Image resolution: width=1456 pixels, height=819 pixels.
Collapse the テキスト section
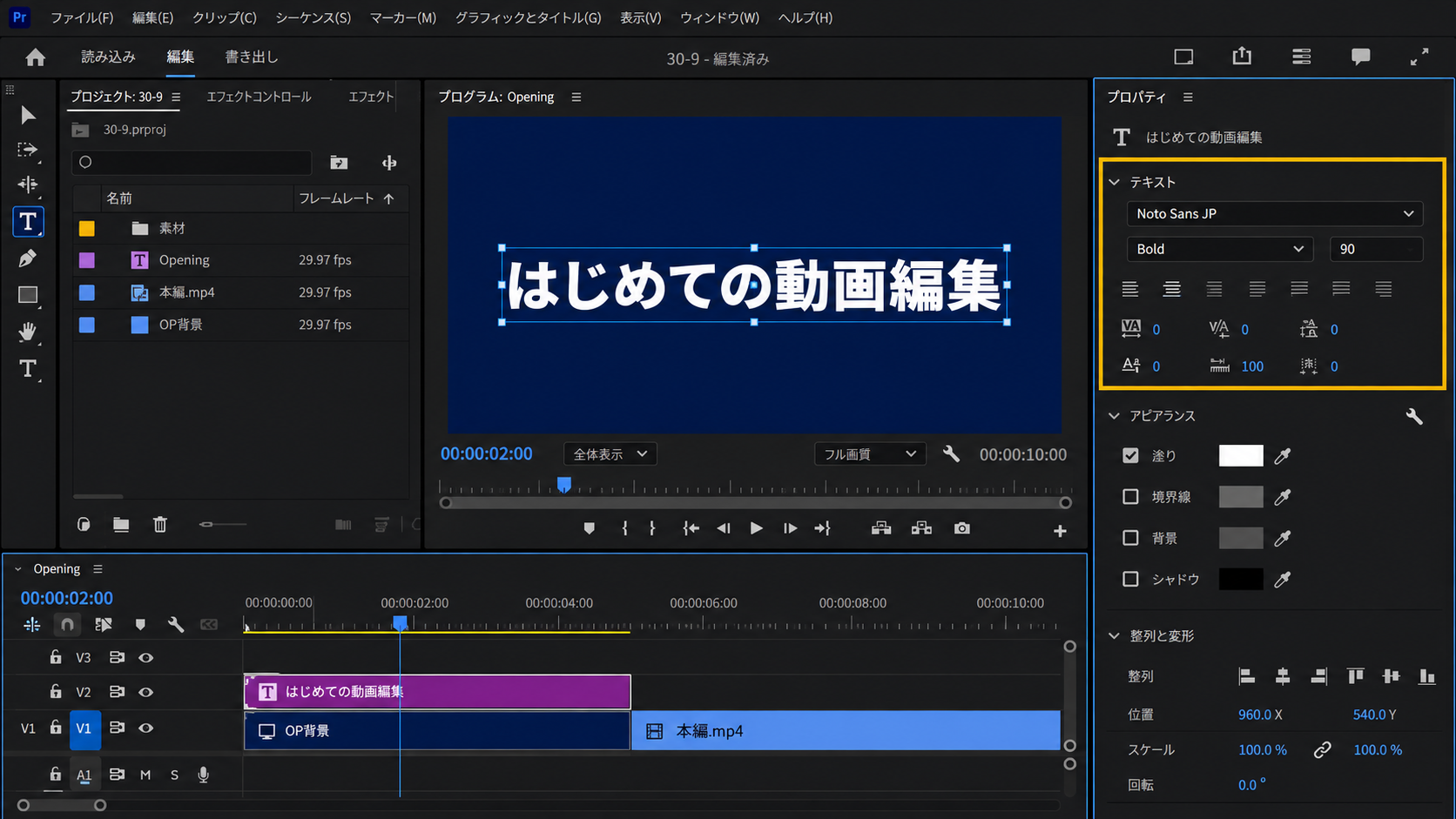pos(1115,182)
